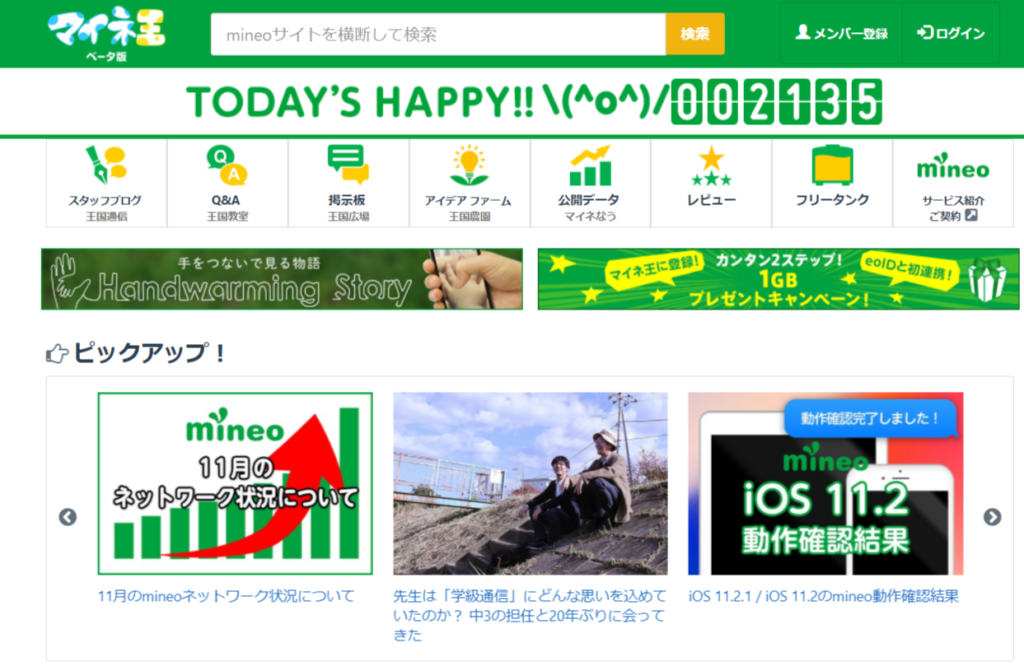Open the 1GB プレゼントキャンペーン banner
The height and width of the screenshot is (666, 1024).
pos(778,279)
